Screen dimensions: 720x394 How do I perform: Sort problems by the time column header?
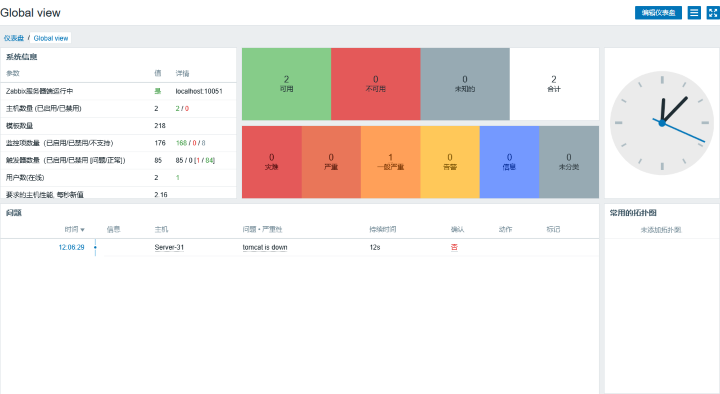pyautogui.click(x=74, y=229)
